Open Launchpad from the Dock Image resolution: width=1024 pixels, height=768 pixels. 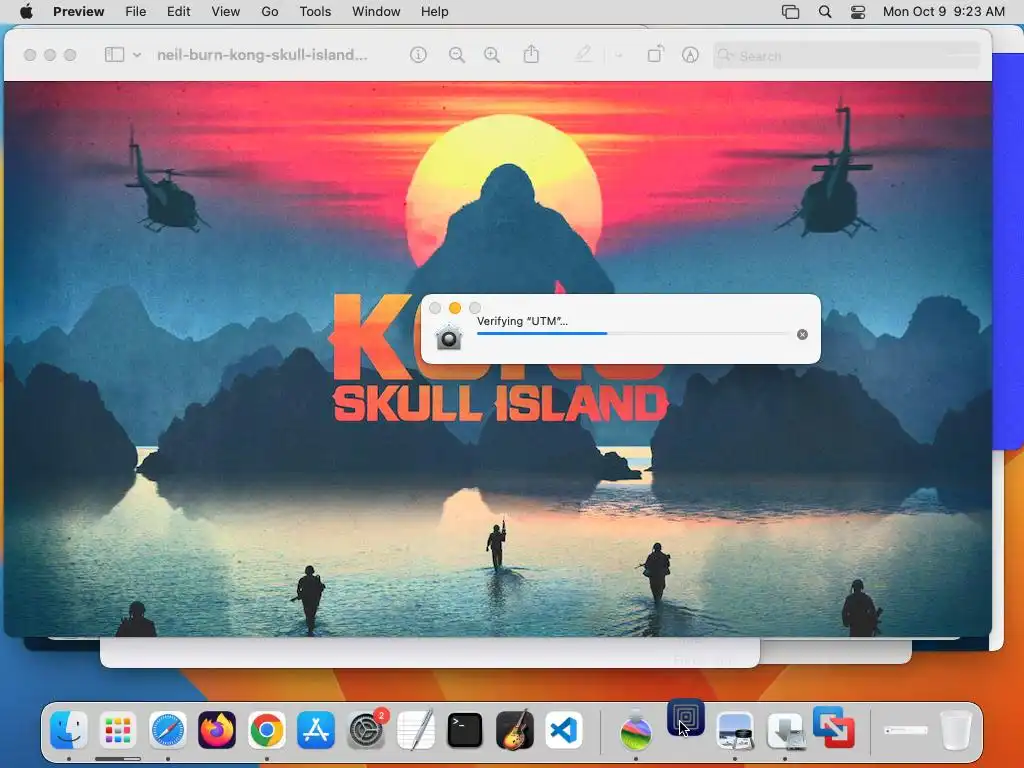[118, 729]
